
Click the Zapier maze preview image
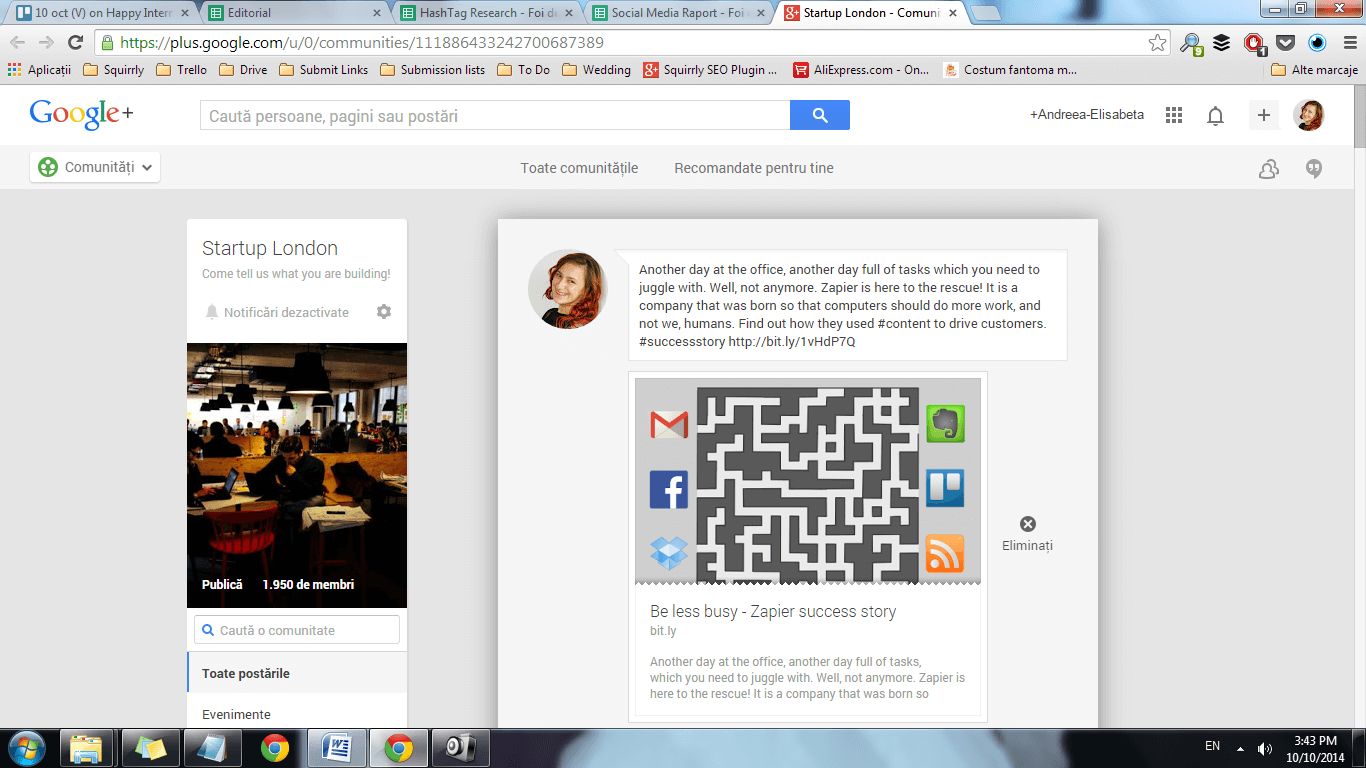808,482
